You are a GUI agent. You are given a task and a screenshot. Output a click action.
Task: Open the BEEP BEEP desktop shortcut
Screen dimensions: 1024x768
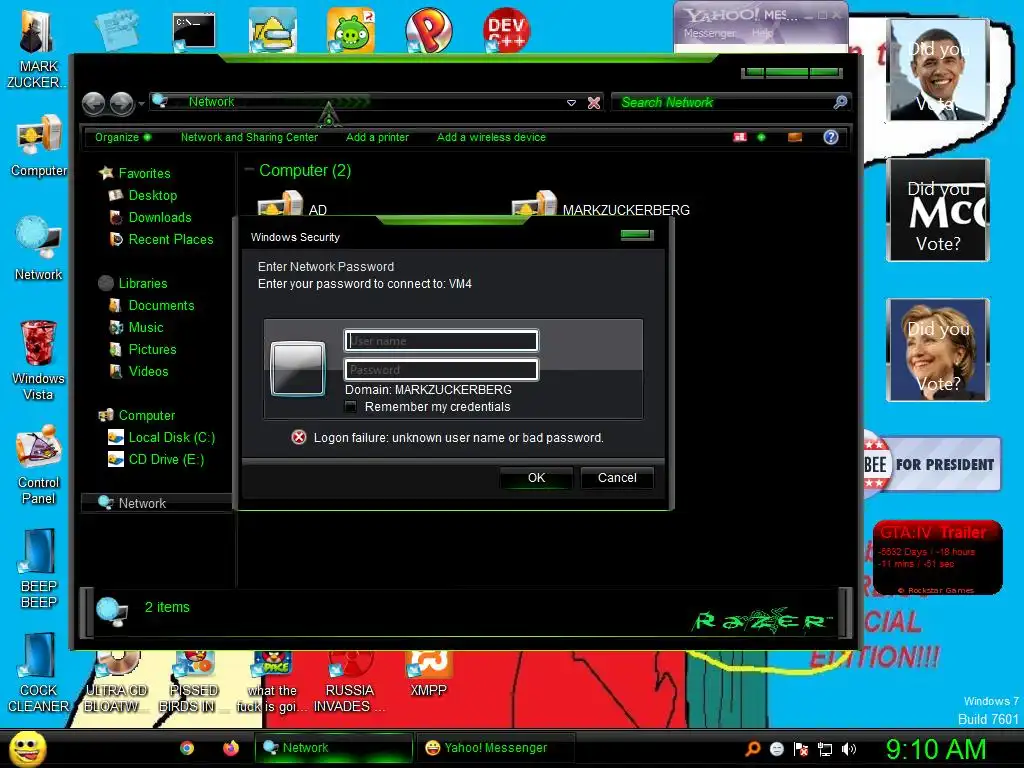click(x=39, y=568)
